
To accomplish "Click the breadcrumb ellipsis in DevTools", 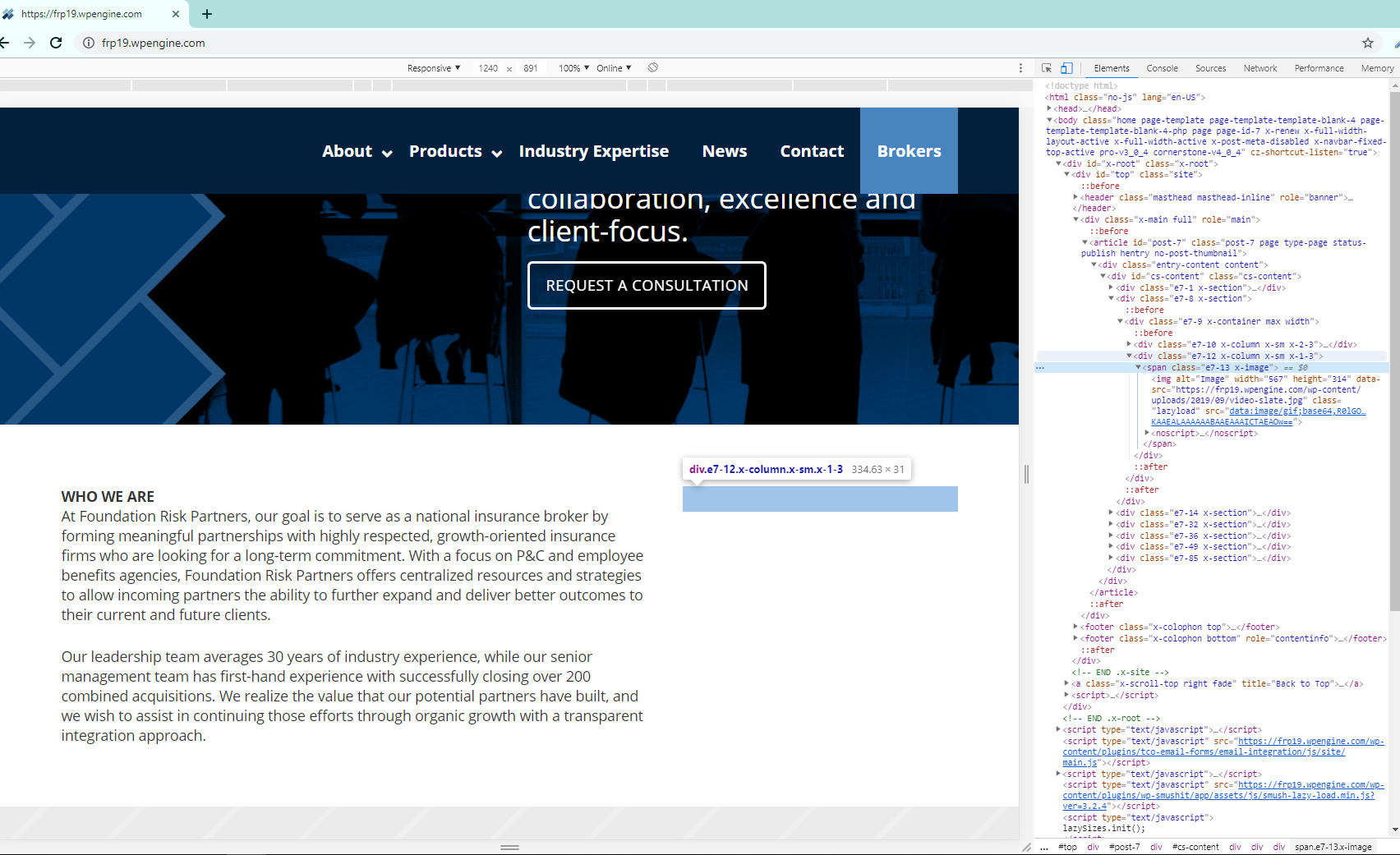I will pyautogui.click(x=1044, y=847).
